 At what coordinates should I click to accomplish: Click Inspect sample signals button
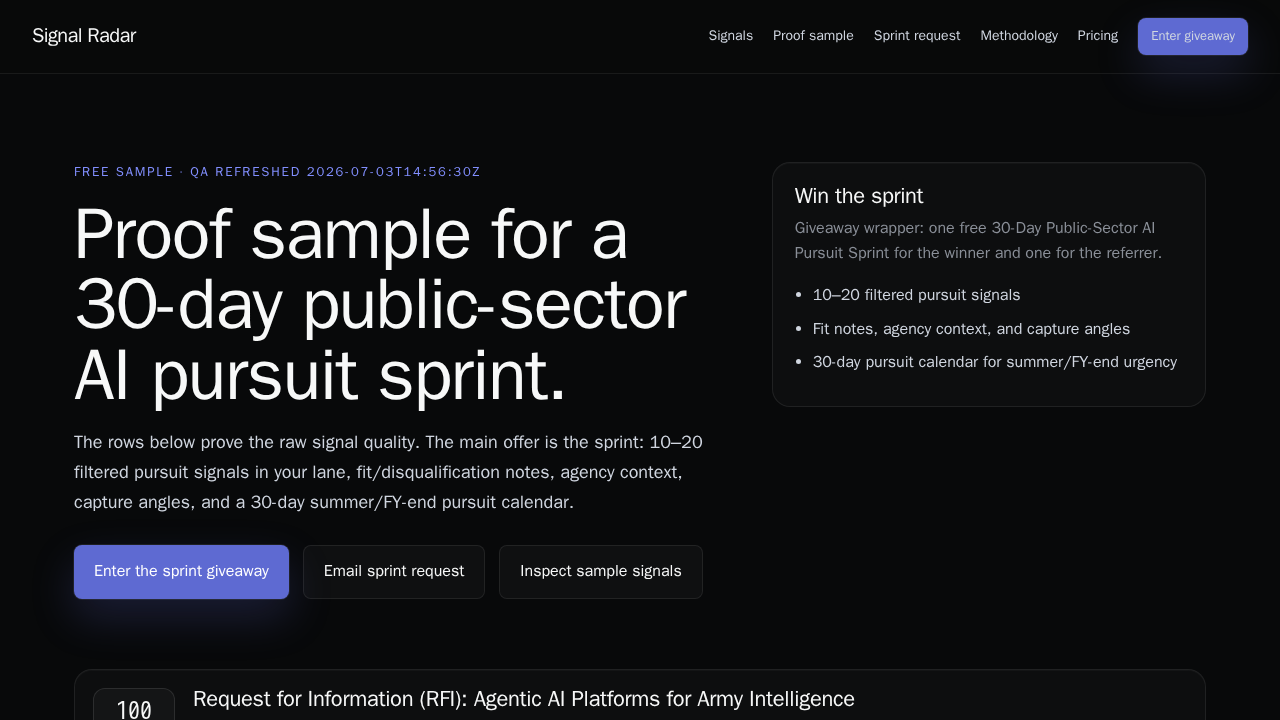[601, 572]
